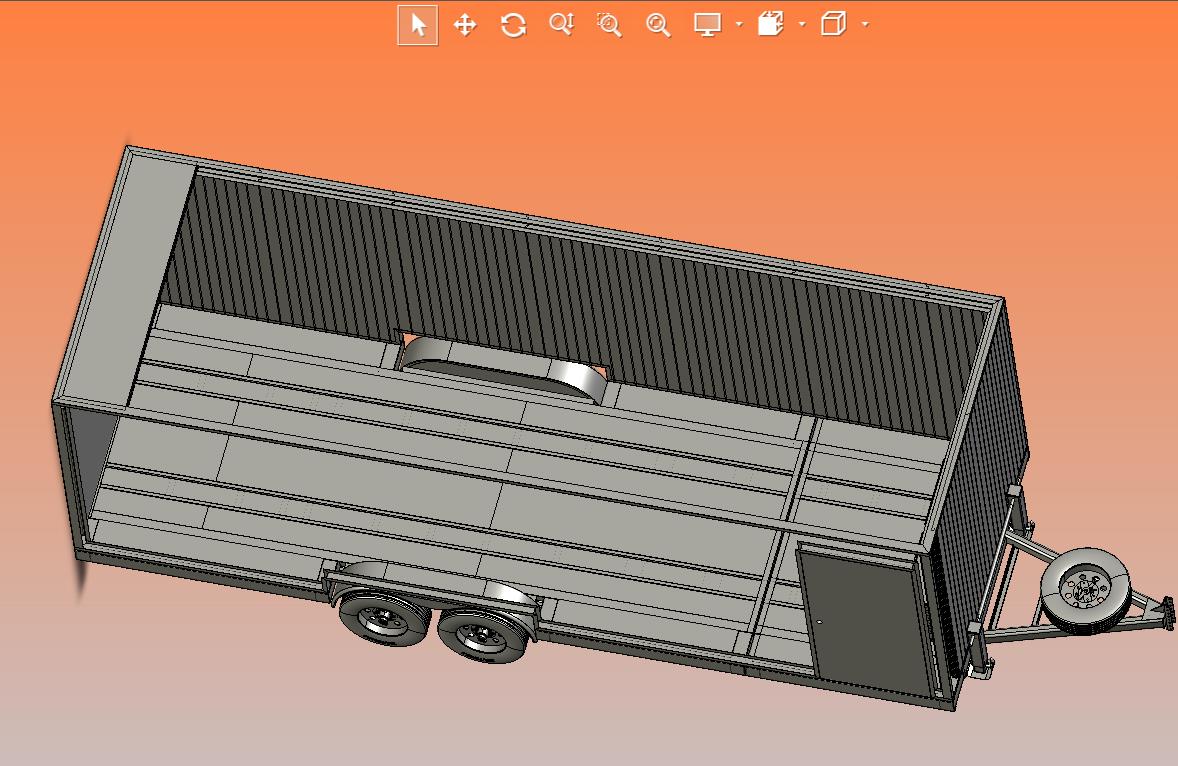The width and height of the screenshot is (1178, 766).
Task: Click the wireframe cube view orientation icon
Action: point(834,24)
